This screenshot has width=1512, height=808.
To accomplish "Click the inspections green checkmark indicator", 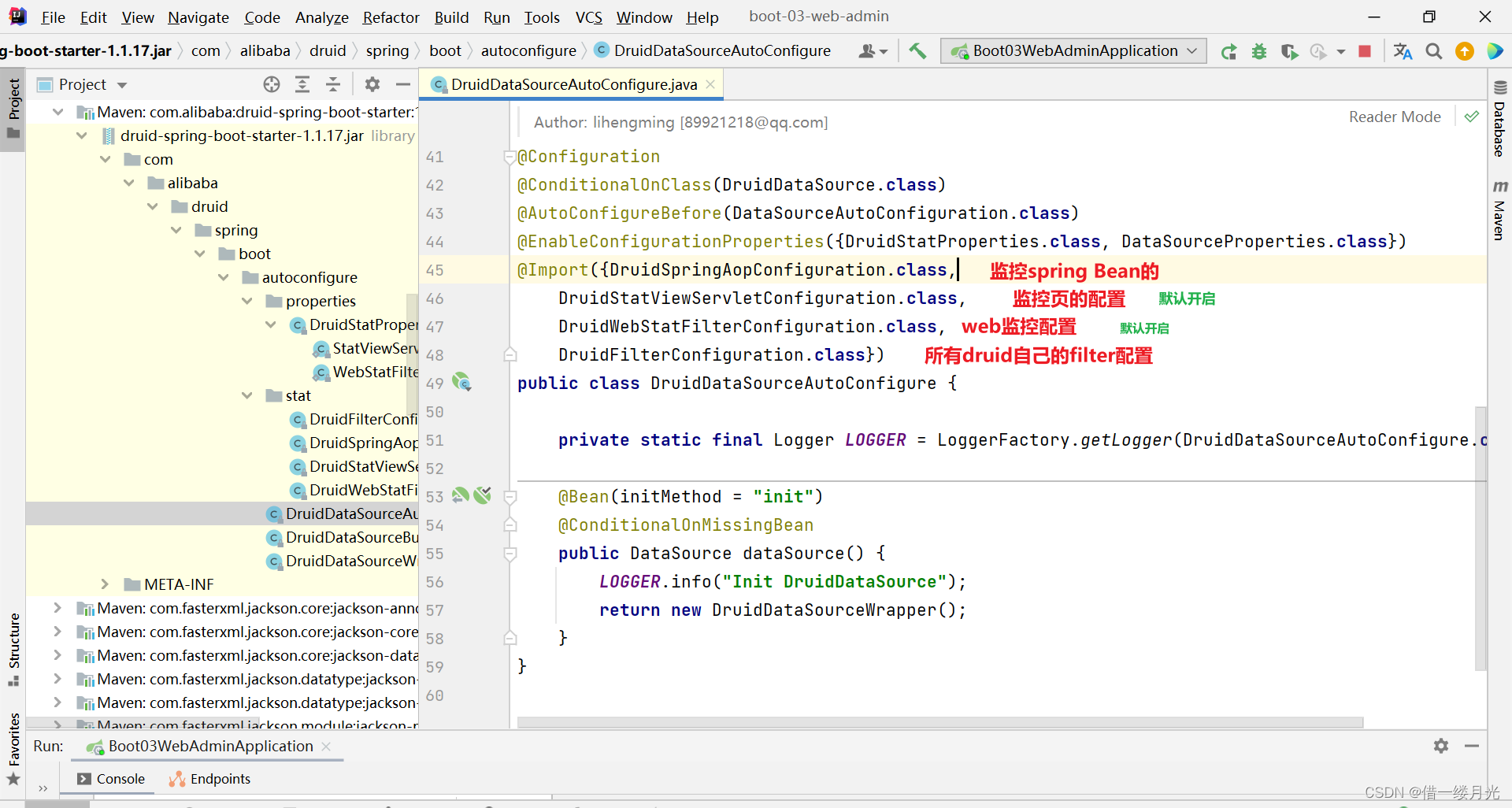I will [x=1472, y=117].
